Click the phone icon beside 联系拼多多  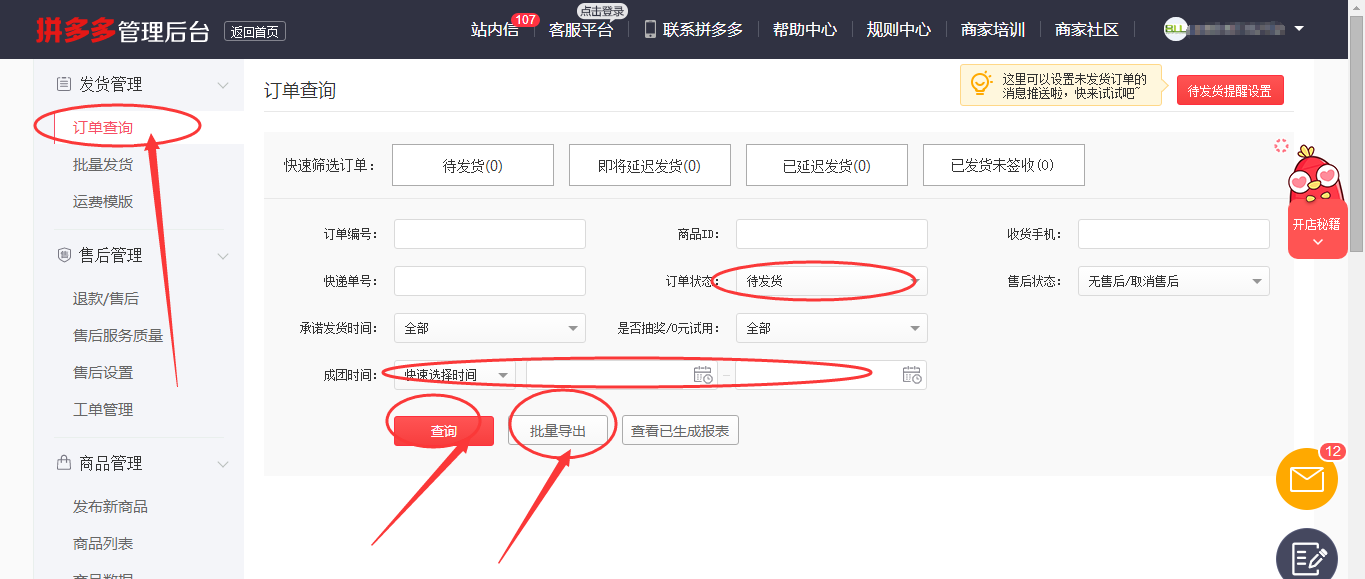[x=650, y=29]
